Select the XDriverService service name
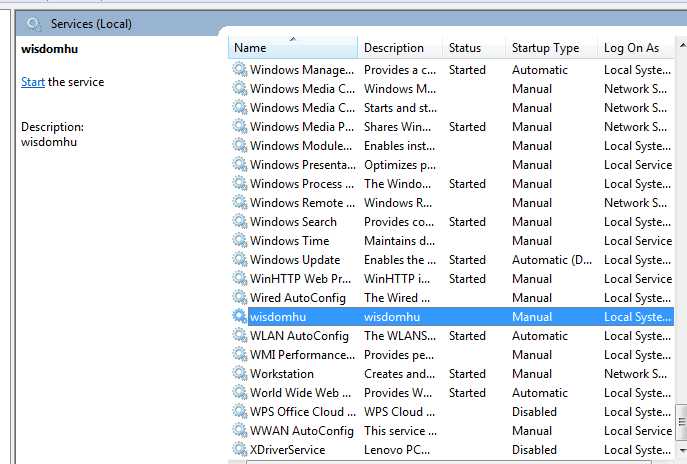The height and width of the screenshot is (464, 687). tap(287, 450)
